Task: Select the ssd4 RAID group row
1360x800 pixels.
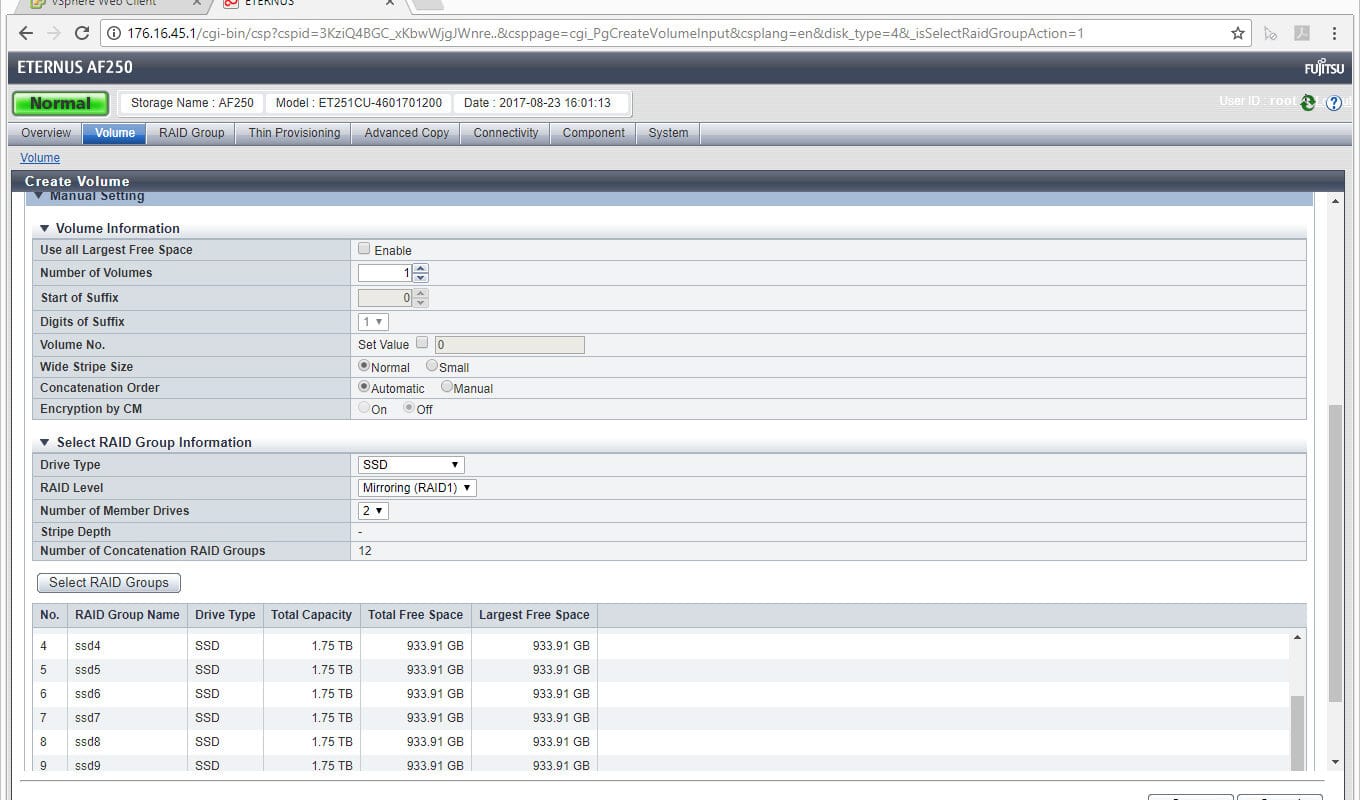Action: 660,646
